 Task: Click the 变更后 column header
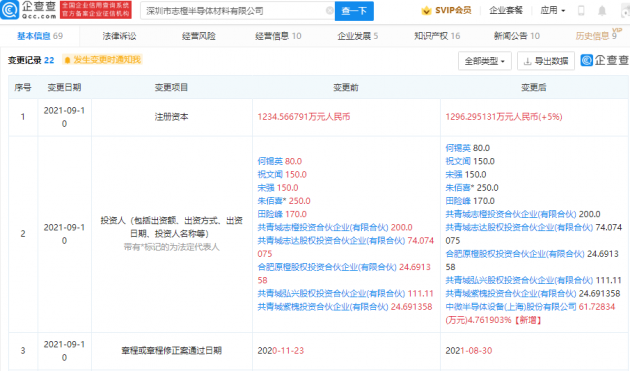point(534,87)
